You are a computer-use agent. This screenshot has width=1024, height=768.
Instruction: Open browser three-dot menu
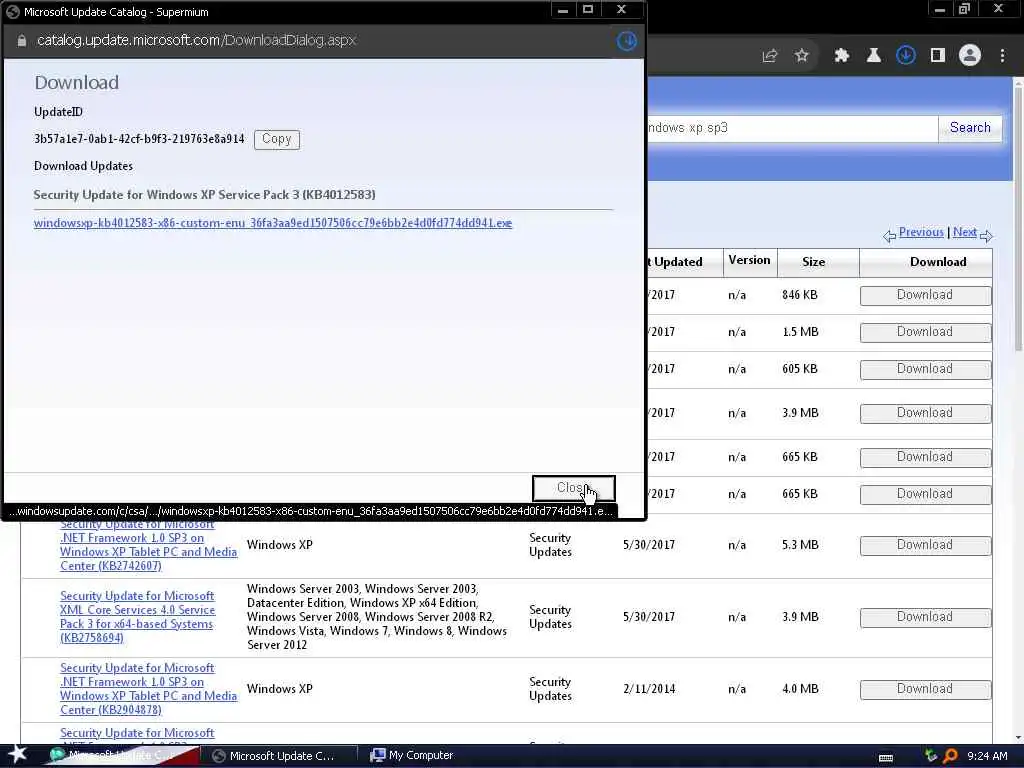point(1002,56)
